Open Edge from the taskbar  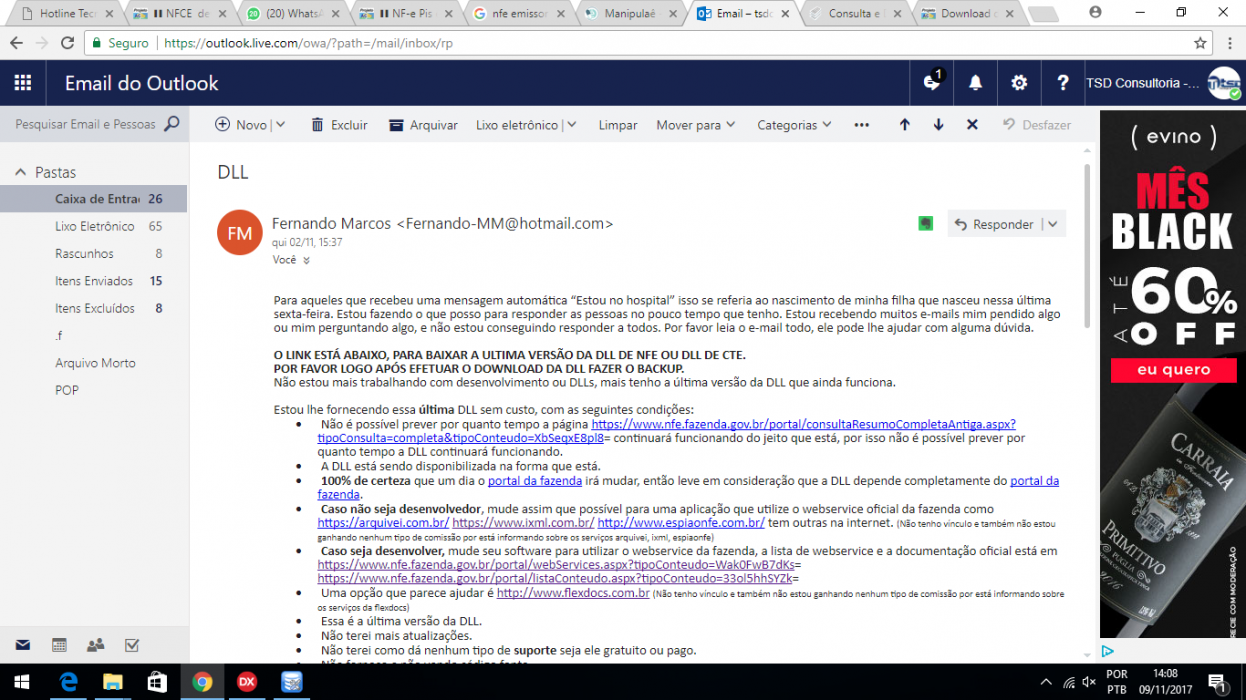(69, 682)
